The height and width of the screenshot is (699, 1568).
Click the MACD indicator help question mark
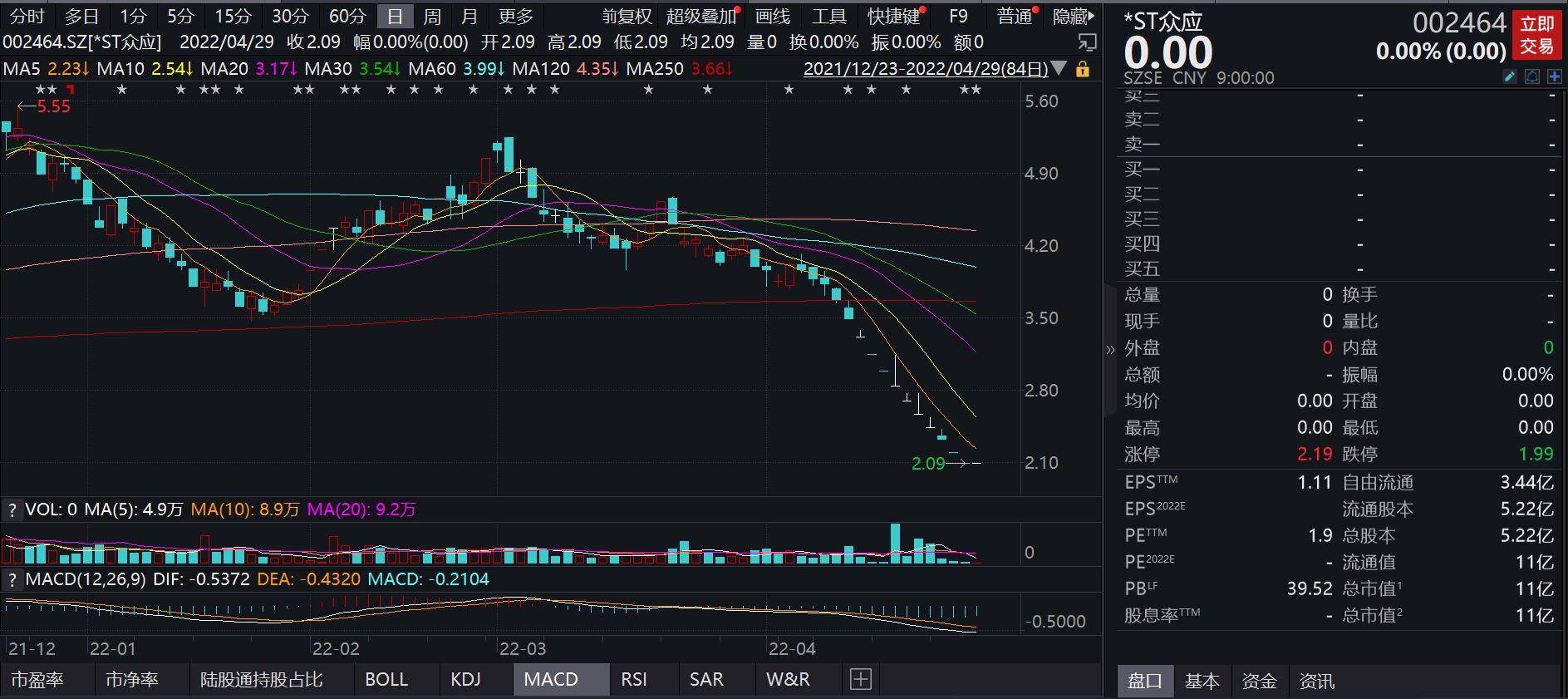[12, 579]
